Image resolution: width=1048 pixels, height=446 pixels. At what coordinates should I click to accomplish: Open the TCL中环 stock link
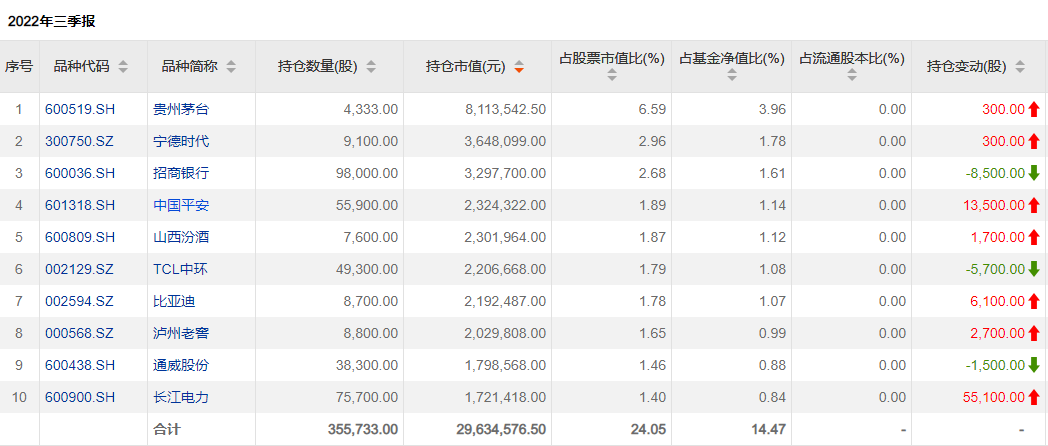tap(181, 269)
